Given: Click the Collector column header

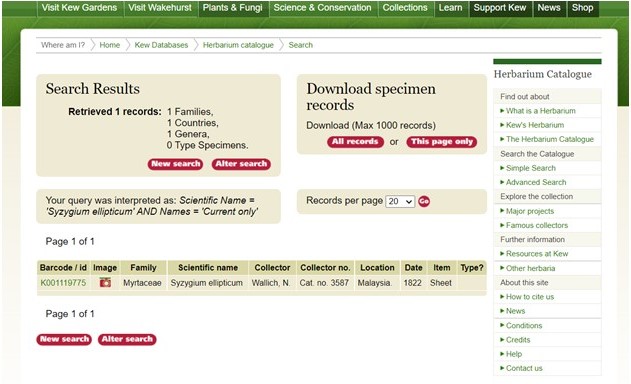Looking at the screenshot, I should pyautogui.click(x=272, y=268).
